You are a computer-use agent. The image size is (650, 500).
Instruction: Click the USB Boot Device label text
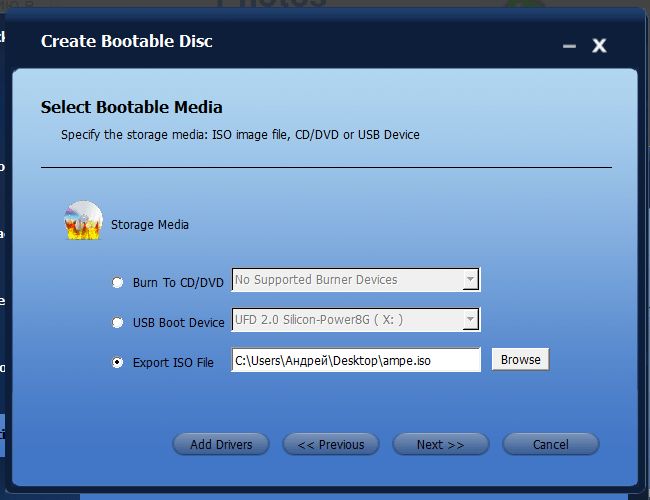179,322
